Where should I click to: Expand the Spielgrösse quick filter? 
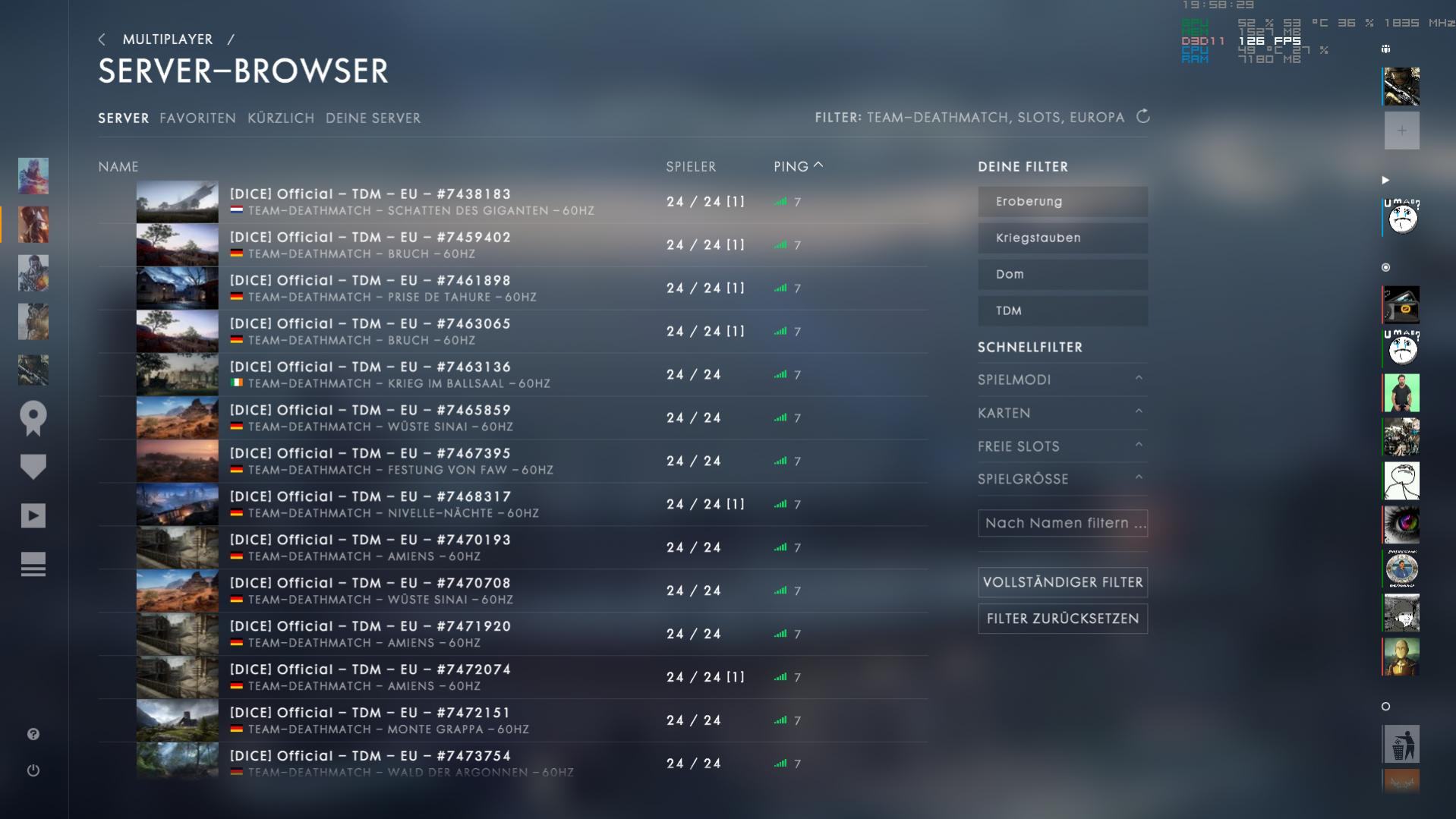point(1062,479)
